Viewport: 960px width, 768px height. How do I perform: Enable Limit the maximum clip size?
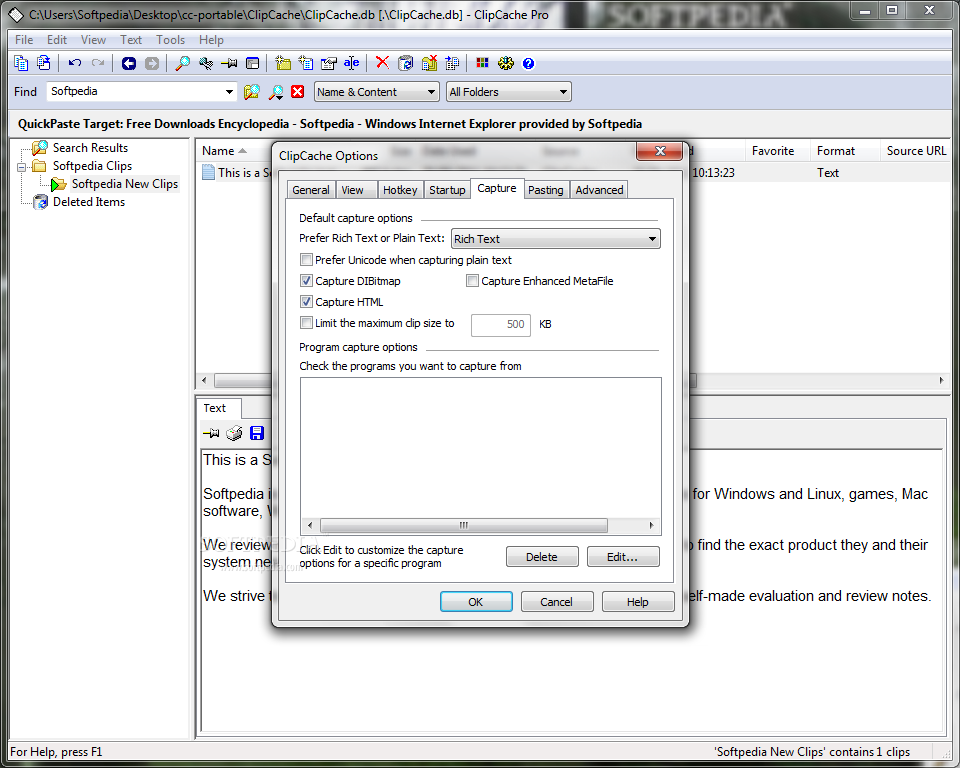coord(306,323)
